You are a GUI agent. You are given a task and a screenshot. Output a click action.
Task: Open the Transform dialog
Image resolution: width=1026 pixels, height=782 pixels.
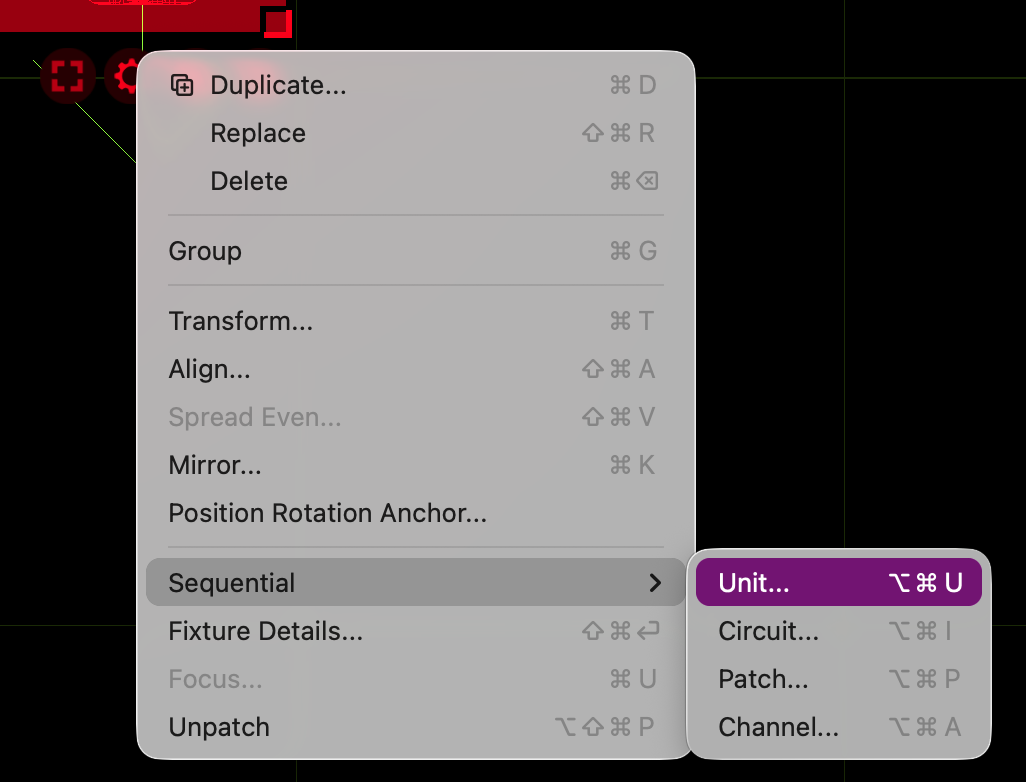click(x=240, y=321)
